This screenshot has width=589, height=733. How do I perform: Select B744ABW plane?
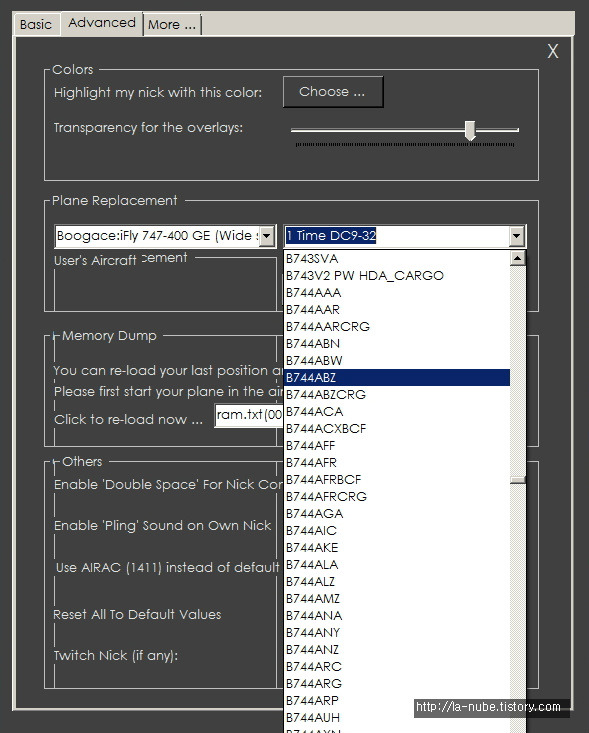coord(396,360)
